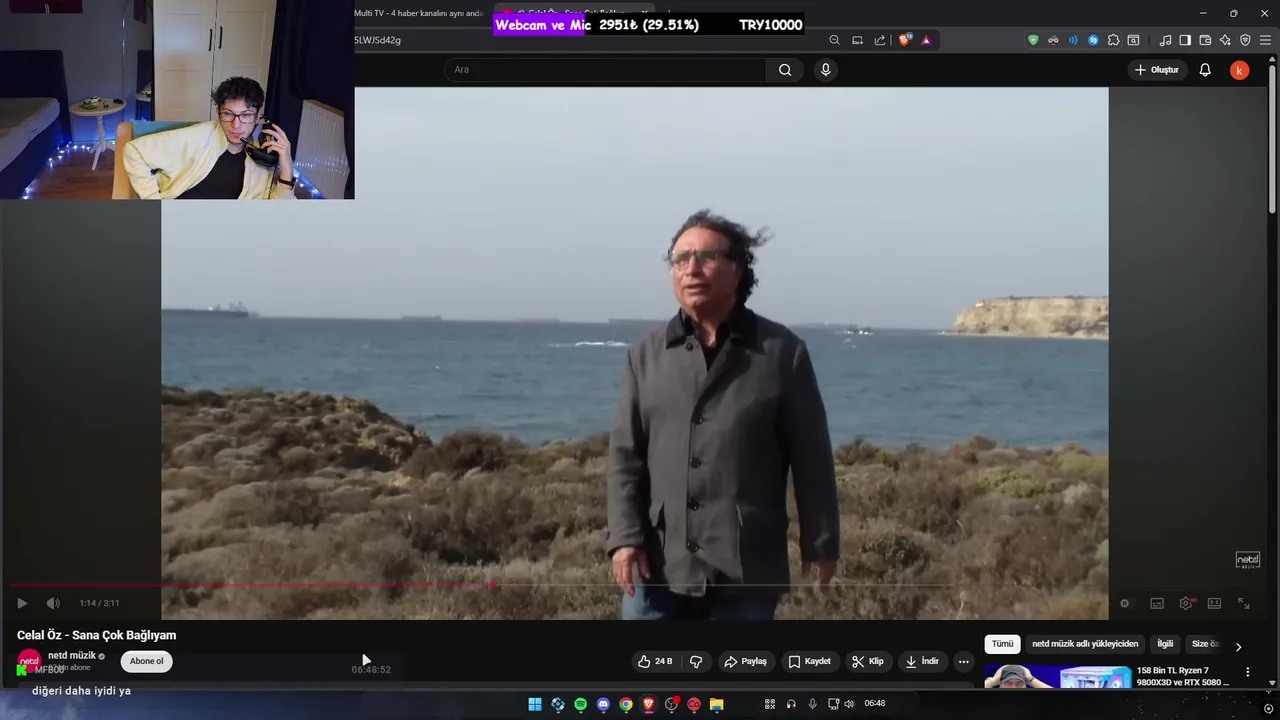The width and height of the screenshot is (1280, 720).
Task: Select the Tümü filter chip
Action: coord(1002,644)
